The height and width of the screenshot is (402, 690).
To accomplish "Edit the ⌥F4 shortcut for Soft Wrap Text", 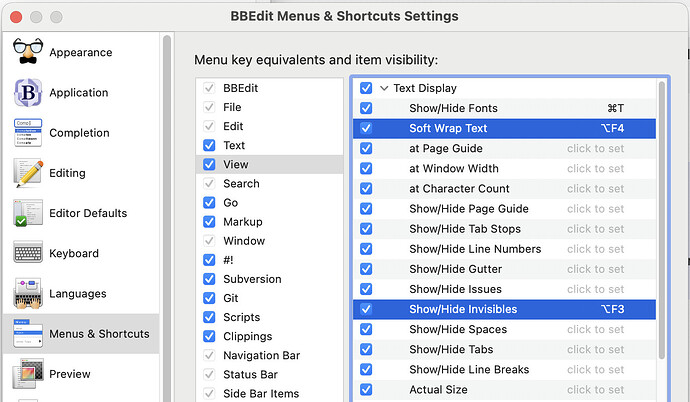I will point(613,128).
